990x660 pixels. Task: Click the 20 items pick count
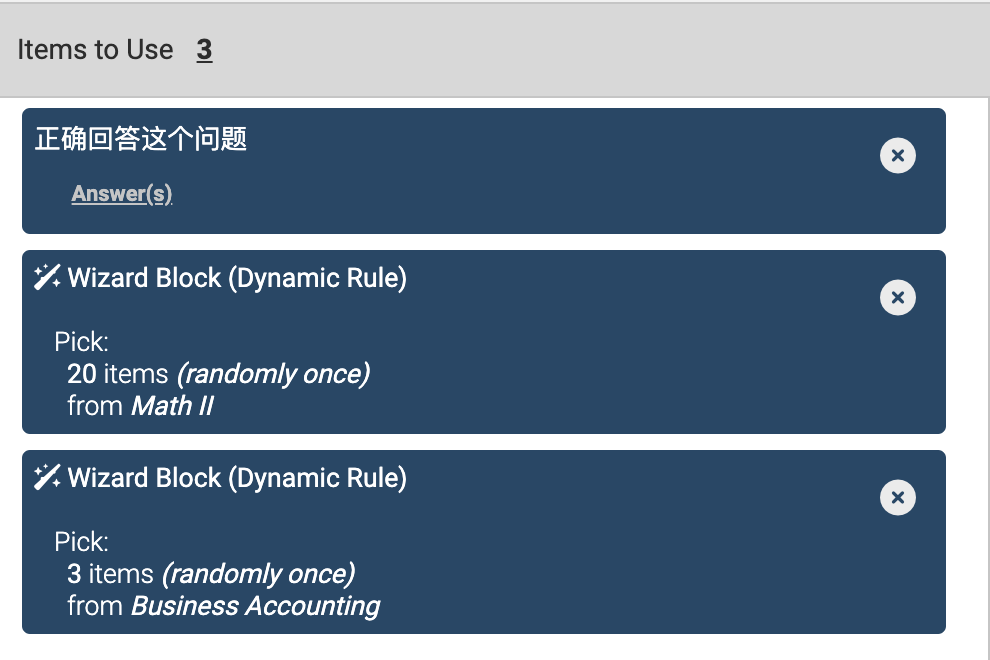[117, 374]
